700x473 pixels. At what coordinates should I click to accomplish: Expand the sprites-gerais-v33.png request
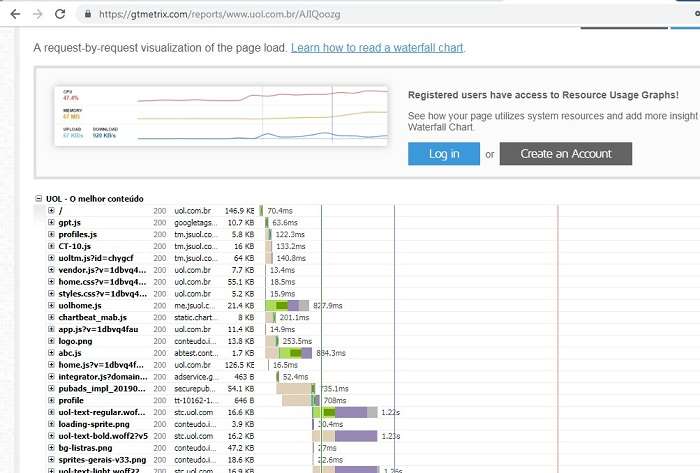tap(51, 460)
